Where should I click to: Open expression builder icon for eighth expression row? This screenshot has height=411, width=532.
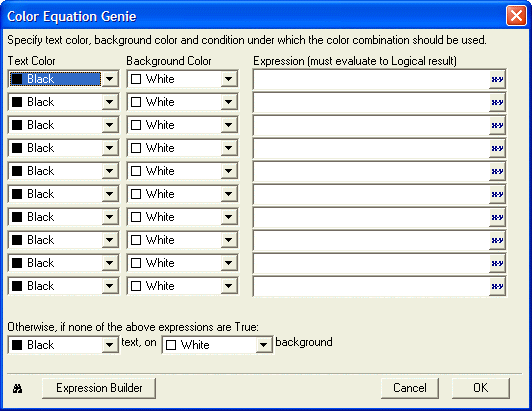497,241
